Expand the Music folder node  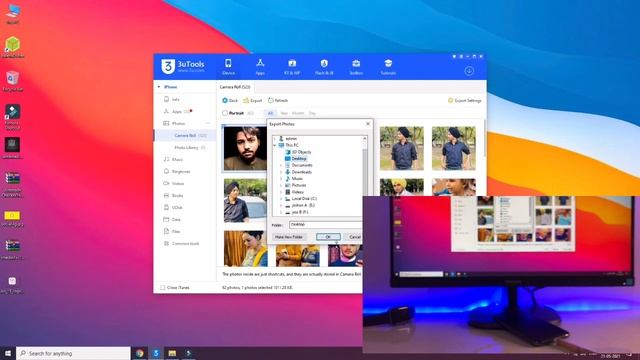pos(281,179)
